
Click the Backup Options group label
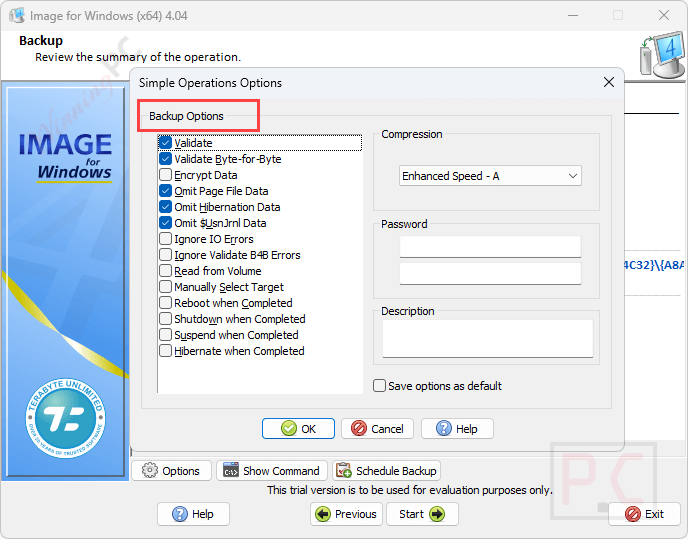tap(186, 116)
